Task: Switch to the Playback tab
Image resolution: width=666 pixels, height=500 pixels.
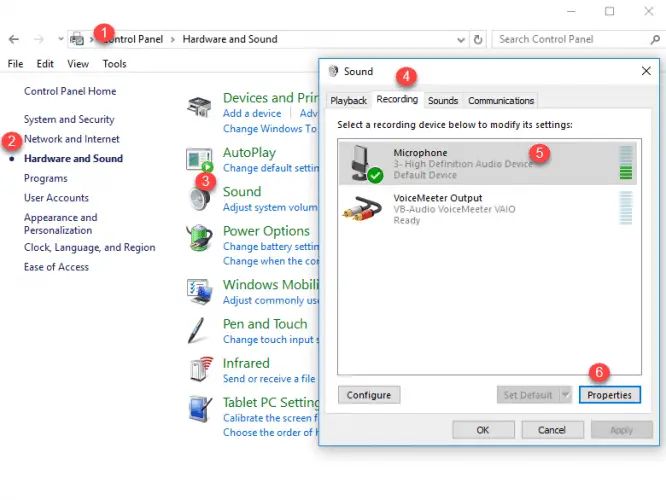Action: click(348, 101)
